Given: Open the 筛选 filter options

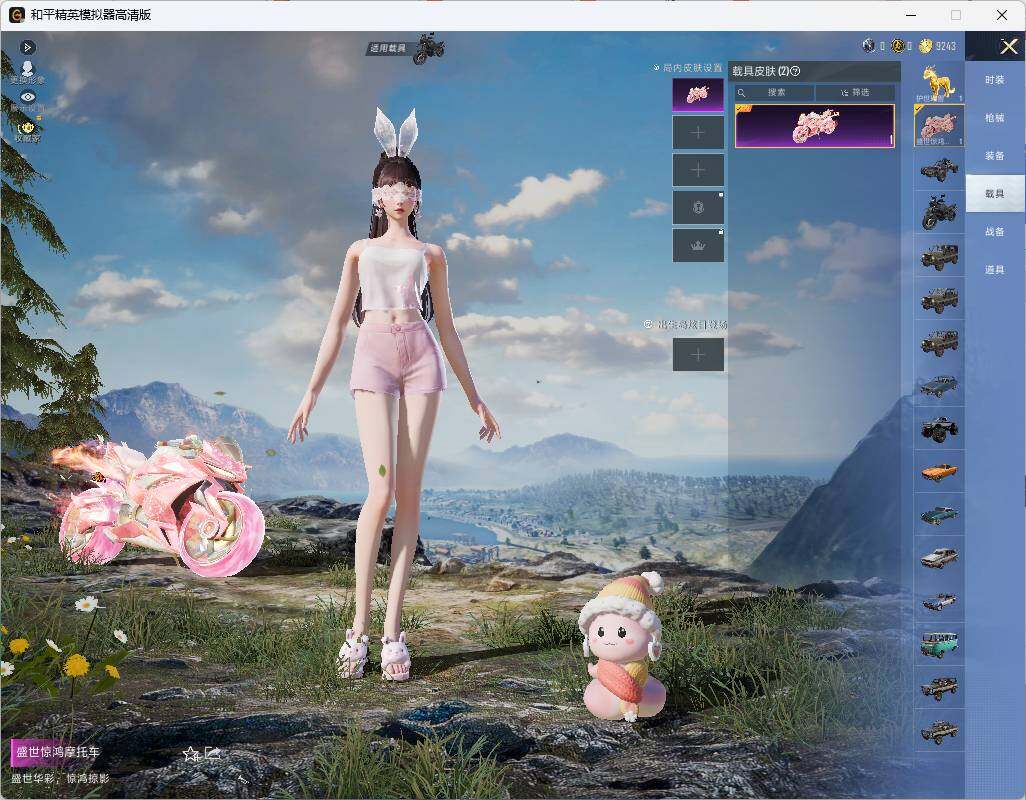Looking at the screenshot, I should (855, 92).
